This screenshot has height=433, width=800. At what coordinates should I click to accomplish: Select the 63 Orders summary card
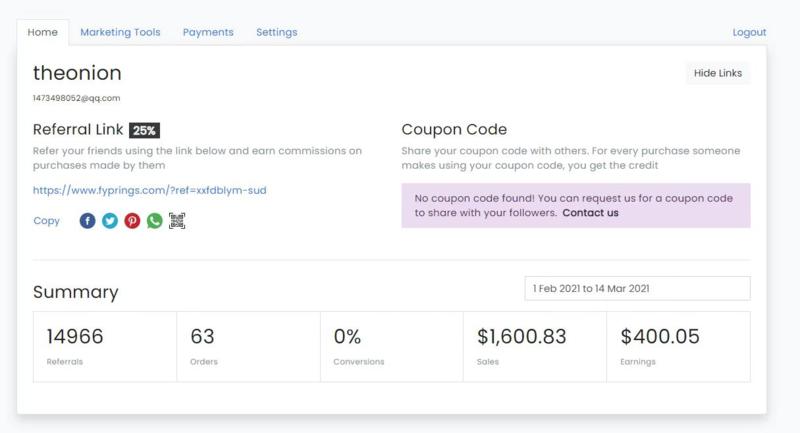[248, 346]
